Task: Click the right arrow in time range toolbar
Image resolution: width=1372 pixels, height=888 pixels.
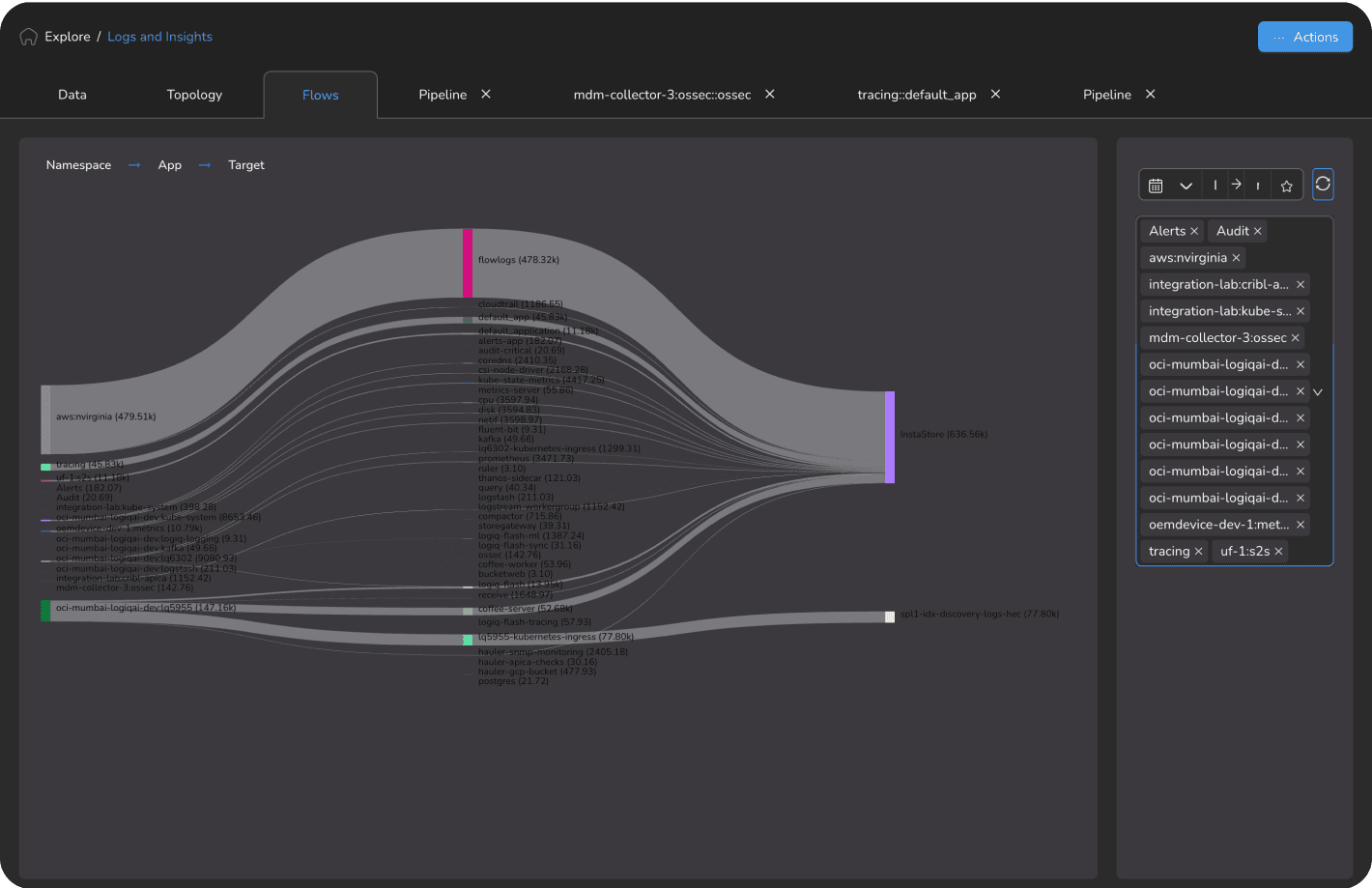Action: pyautogui.click(x=1236, y=185)
